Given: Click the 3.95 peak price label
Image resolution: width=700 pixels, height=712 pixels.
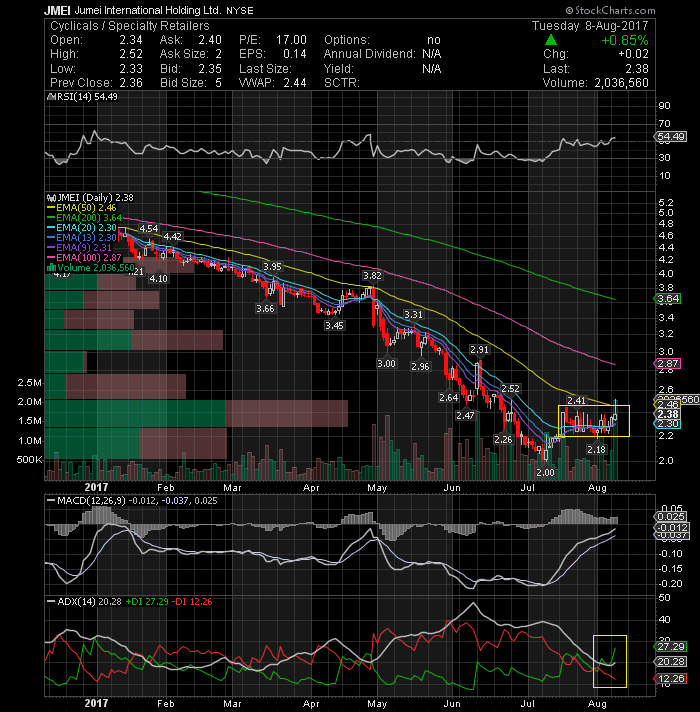Looking at the screenshot, I should 272,267.
